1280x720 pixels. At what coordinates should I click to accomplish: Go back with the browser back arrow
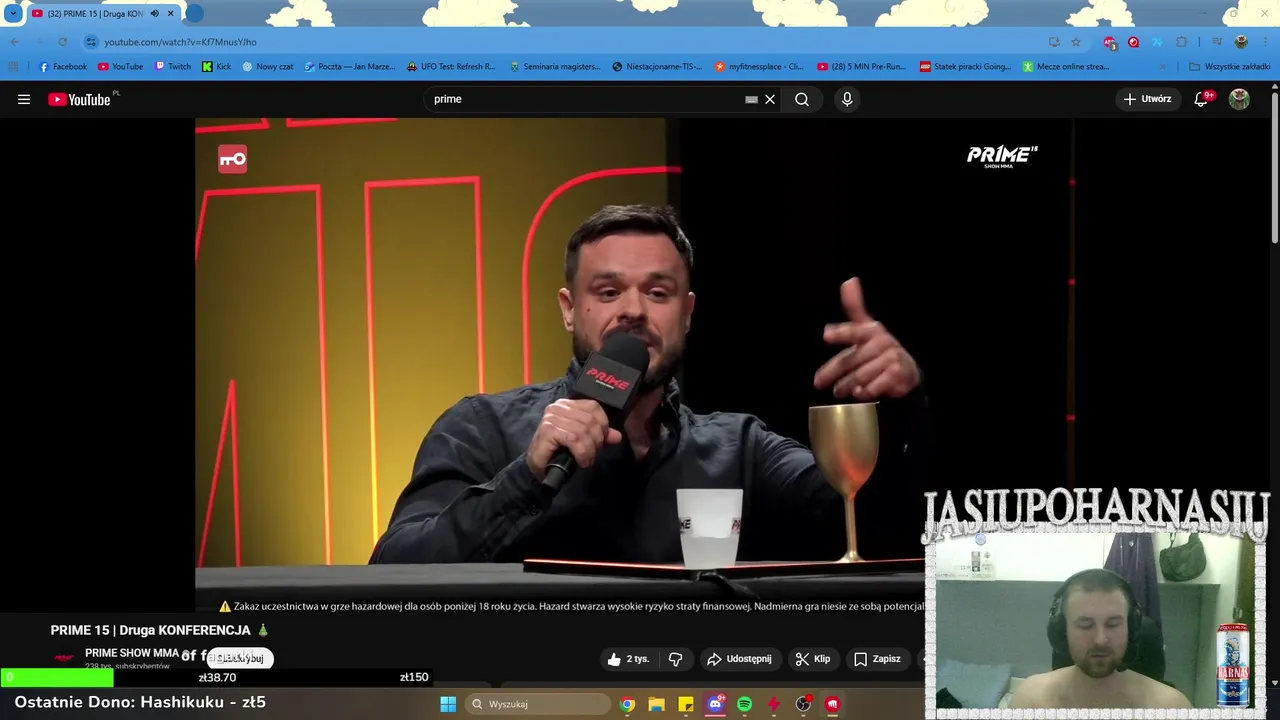coord(15,42)
